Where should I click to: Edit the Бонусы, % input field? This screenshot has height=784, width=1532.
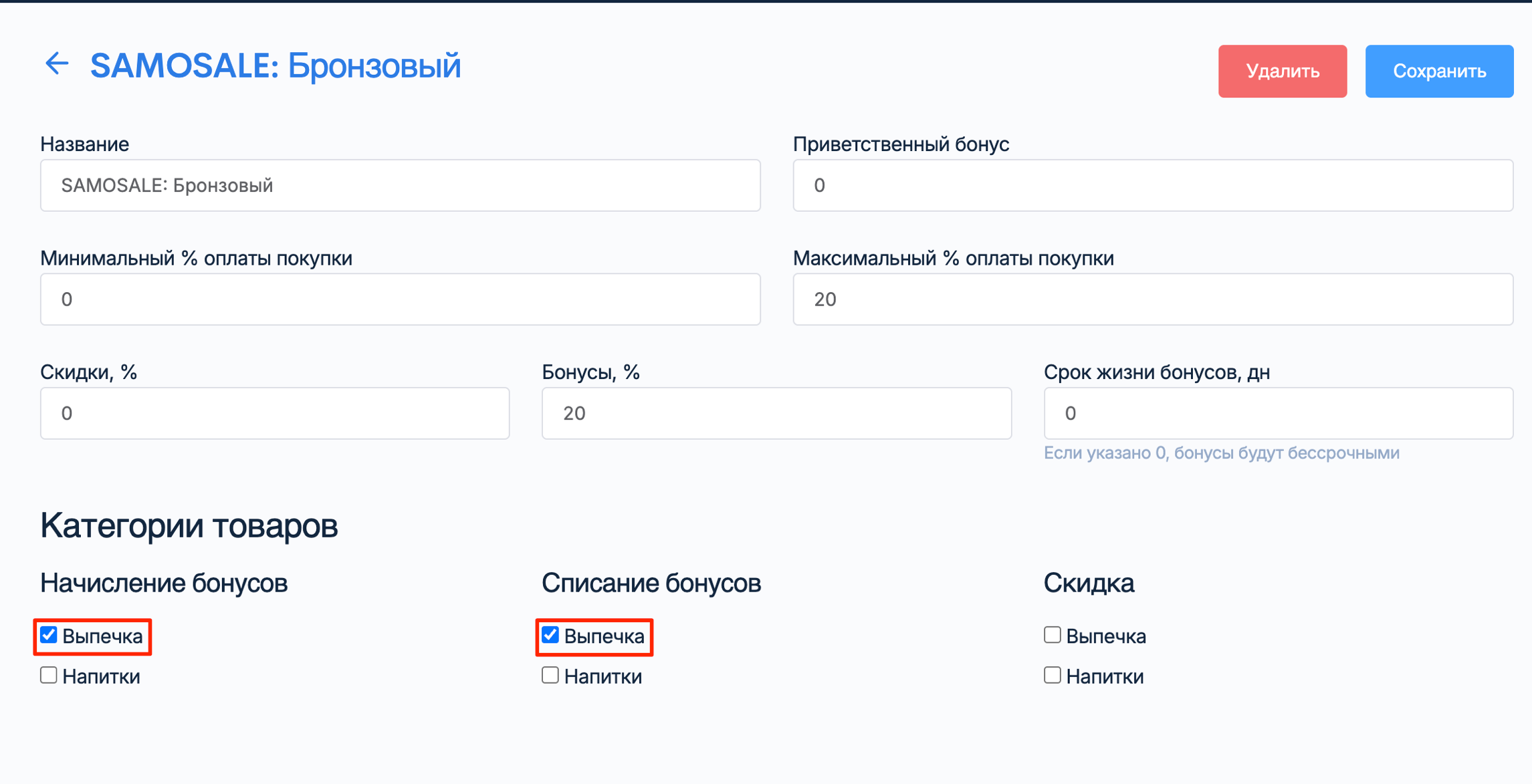point(776,413)
